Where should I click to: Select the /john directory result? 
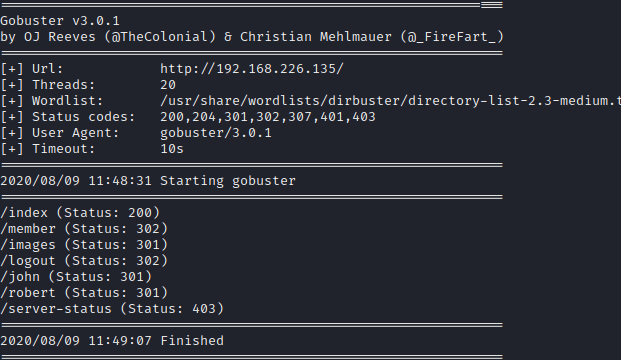[x=76, y=277]
